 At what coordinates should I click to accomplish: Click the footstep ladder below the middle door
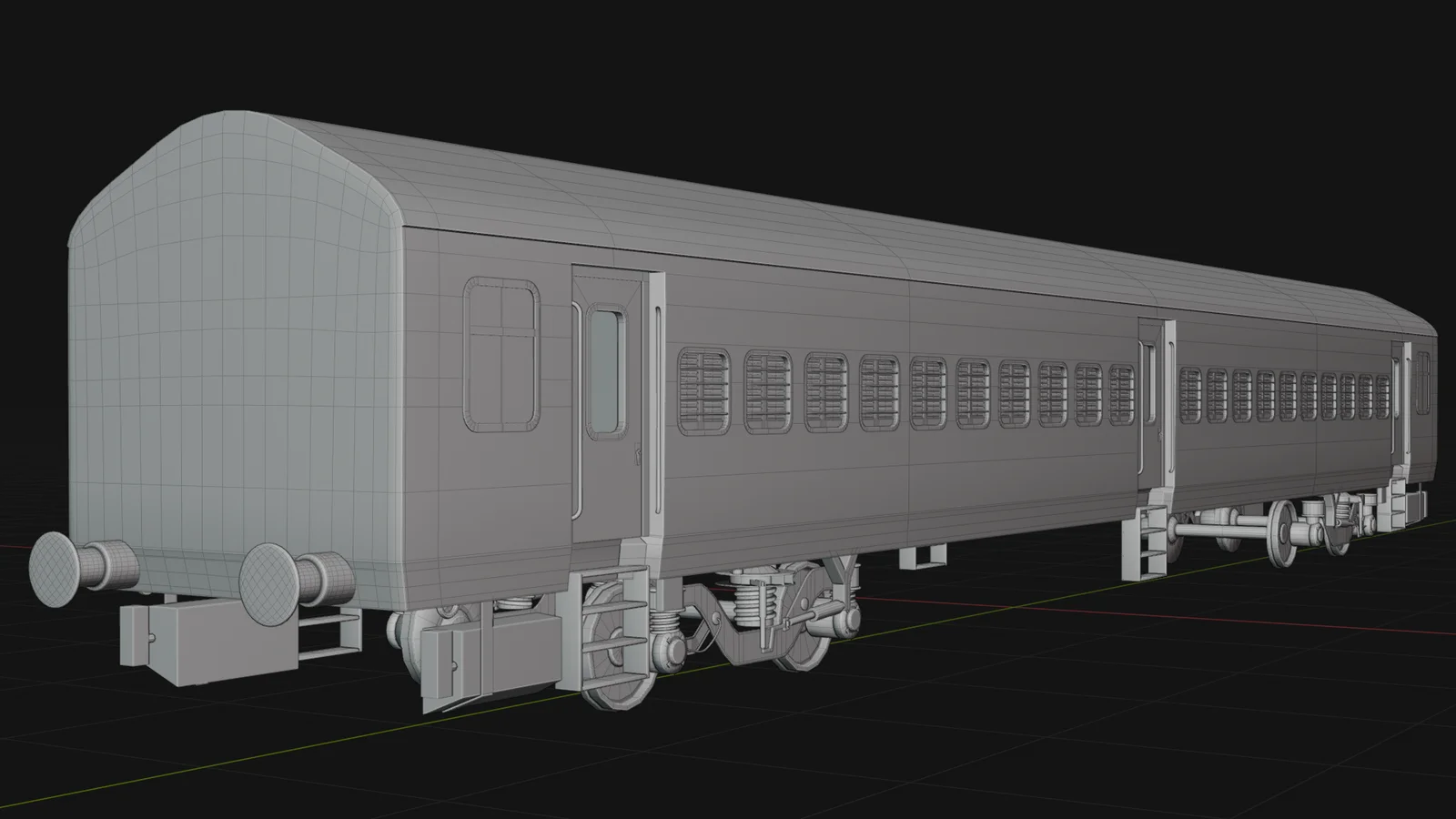[x=1150, y=537]
